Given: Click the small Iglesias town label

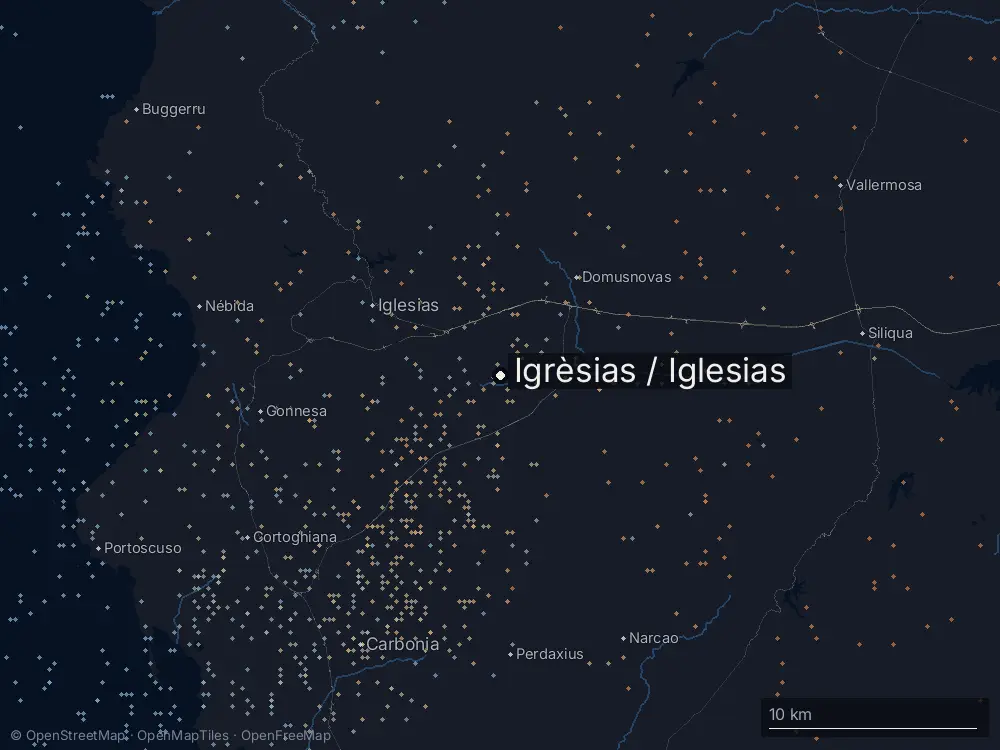Looking at the screenshot, I should pos(408,305).
